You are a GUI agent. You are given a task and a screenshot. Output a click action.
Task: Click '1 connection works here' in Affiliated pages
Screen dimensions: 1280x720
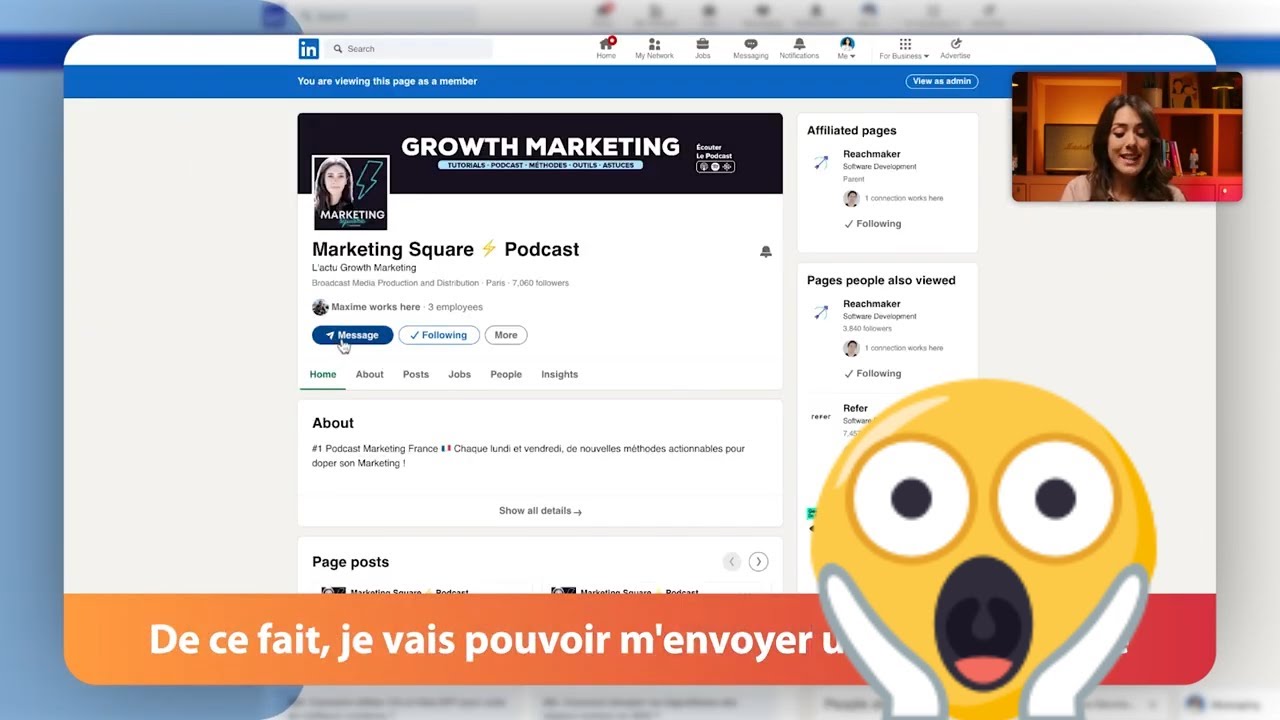point(904,198)
